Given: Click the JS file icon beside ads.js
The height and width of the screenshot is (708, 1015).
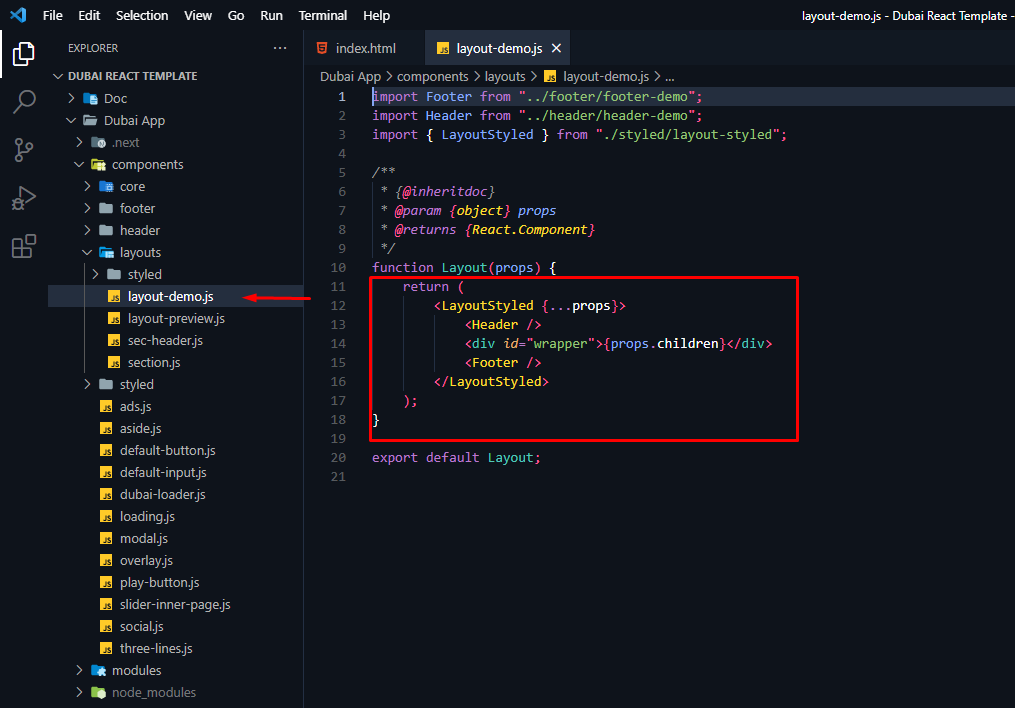Looking at the screenshot, I should [106, 406].
